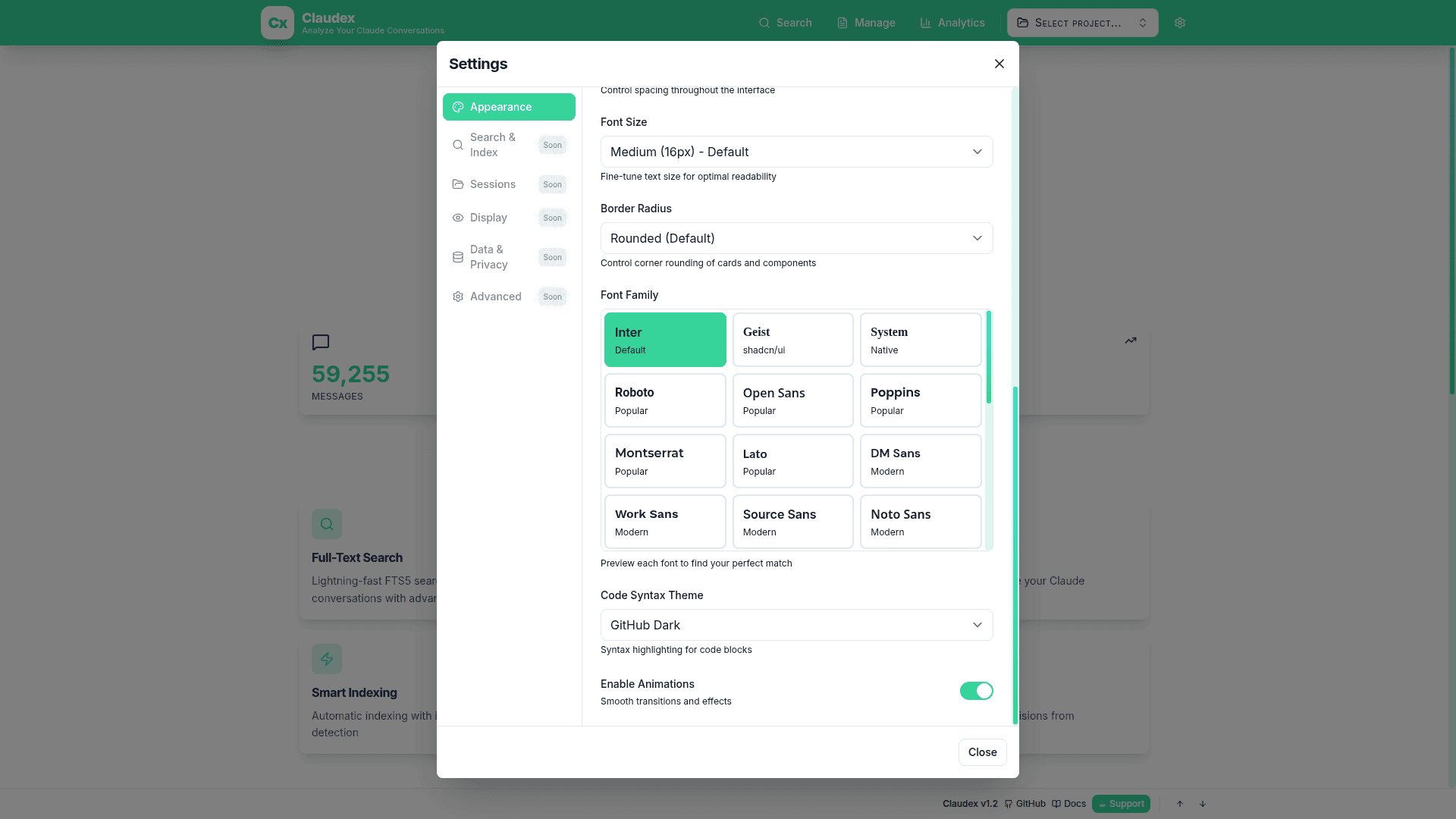Open the Code Syntax Theme dropdown
Image resolution: width=1456 pixels, height=819 pixels.
[x=796, y=625]
